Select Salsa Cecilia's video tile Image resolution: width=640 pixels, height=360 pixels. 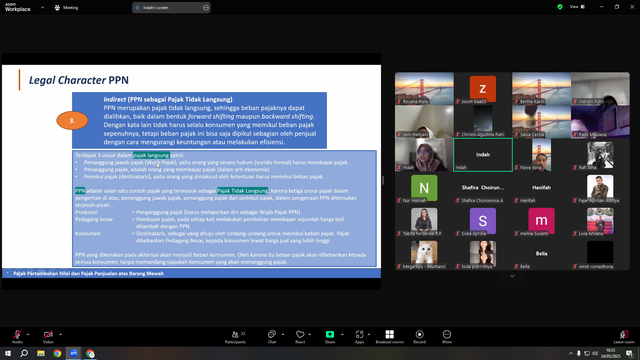pyautogui.click(x=541, y=122)
